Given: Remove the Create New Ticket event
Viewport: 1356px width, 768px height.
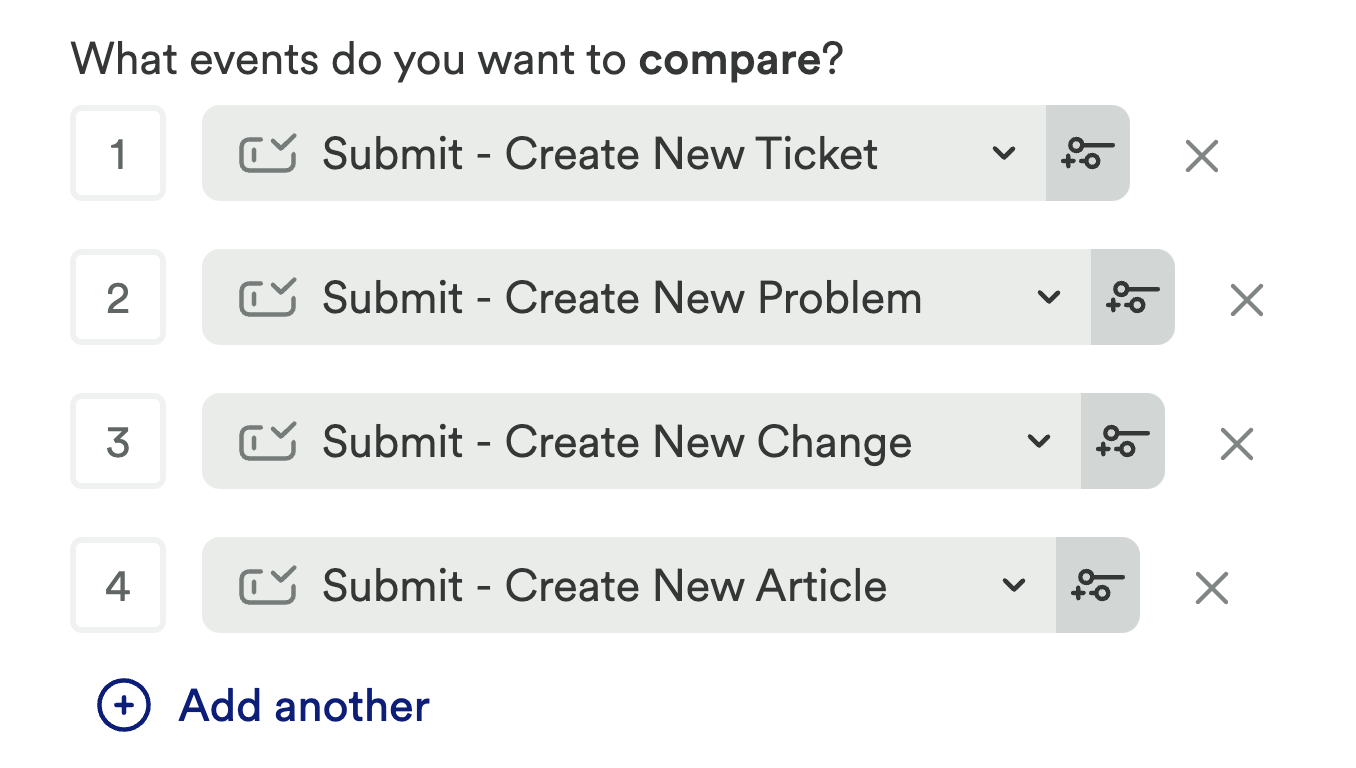Looking at the screenshot, I should click(x=1201, y=155).
